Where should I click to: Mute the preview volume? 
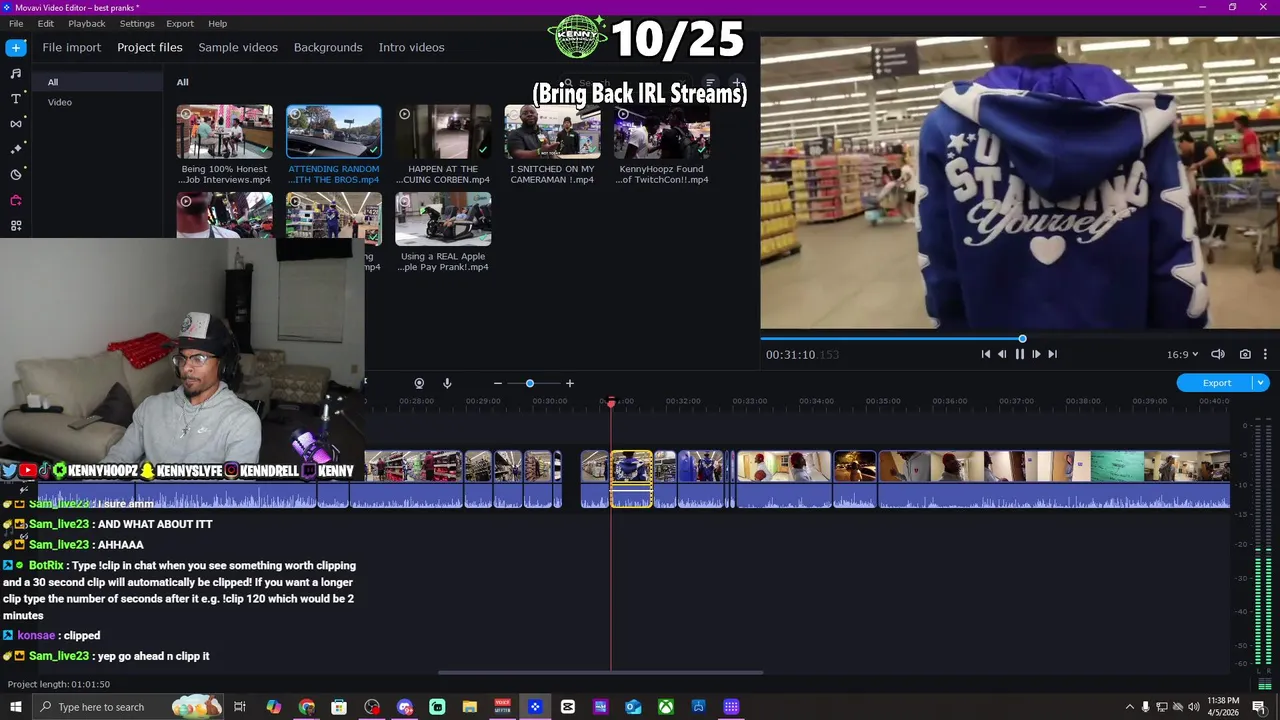coord(1218,354)
